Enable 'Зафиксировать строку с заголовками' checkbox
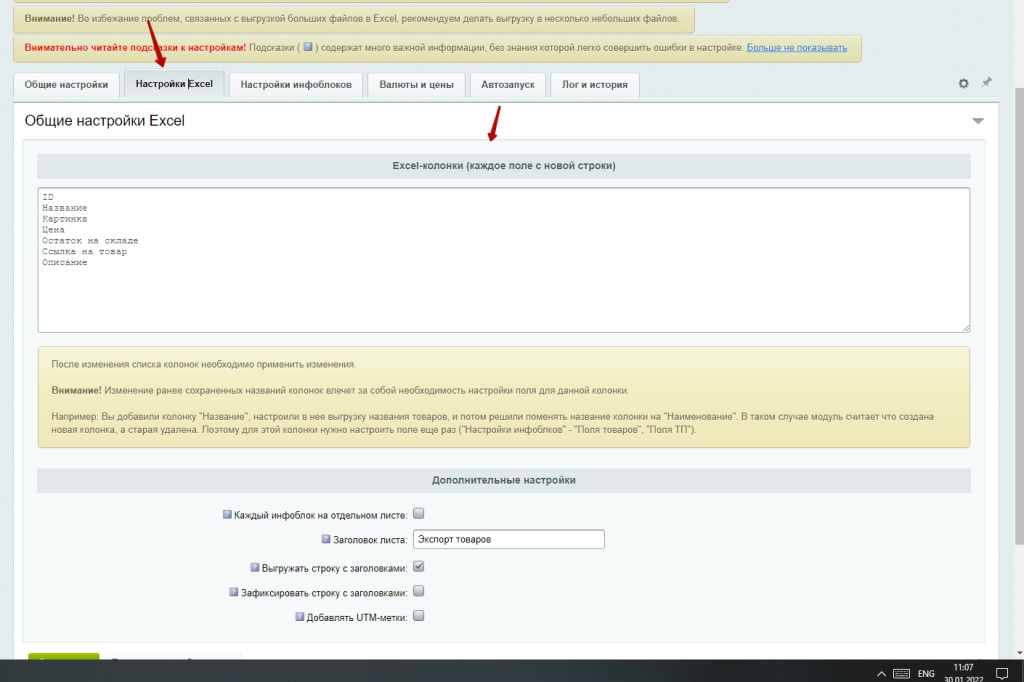Viewport: 1024px width, 682px height. (x=419, y=591)
